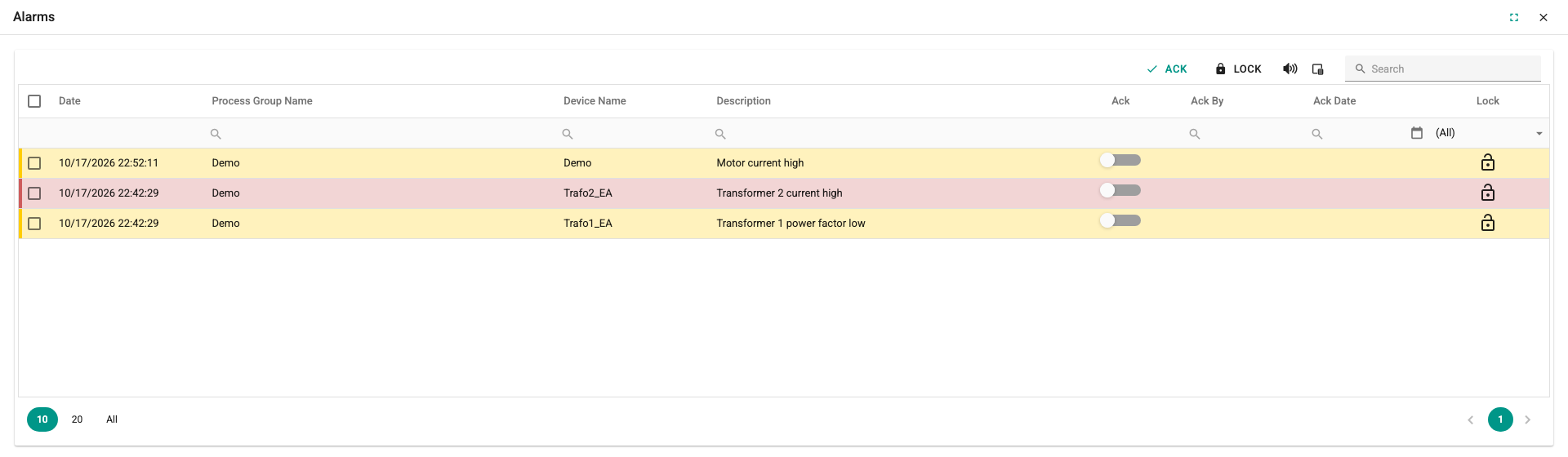The height and width of the screenshot is (457, 1568).
Task: Click the Ack By column header
Action: (1207, 101)
